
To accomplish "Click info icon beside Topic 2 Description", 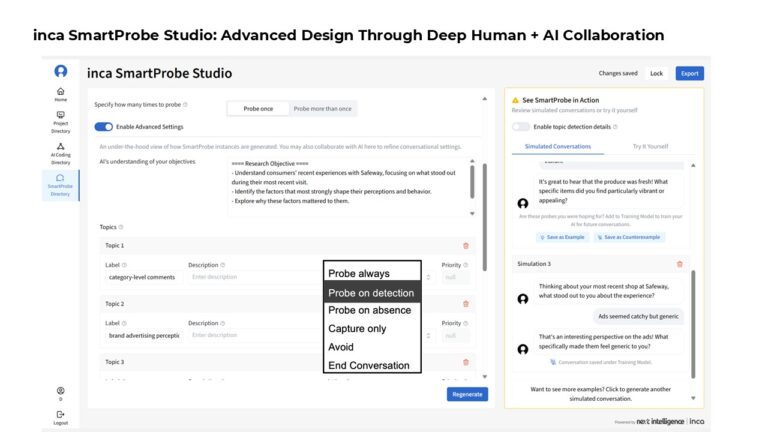I will (x=223, y=323).
